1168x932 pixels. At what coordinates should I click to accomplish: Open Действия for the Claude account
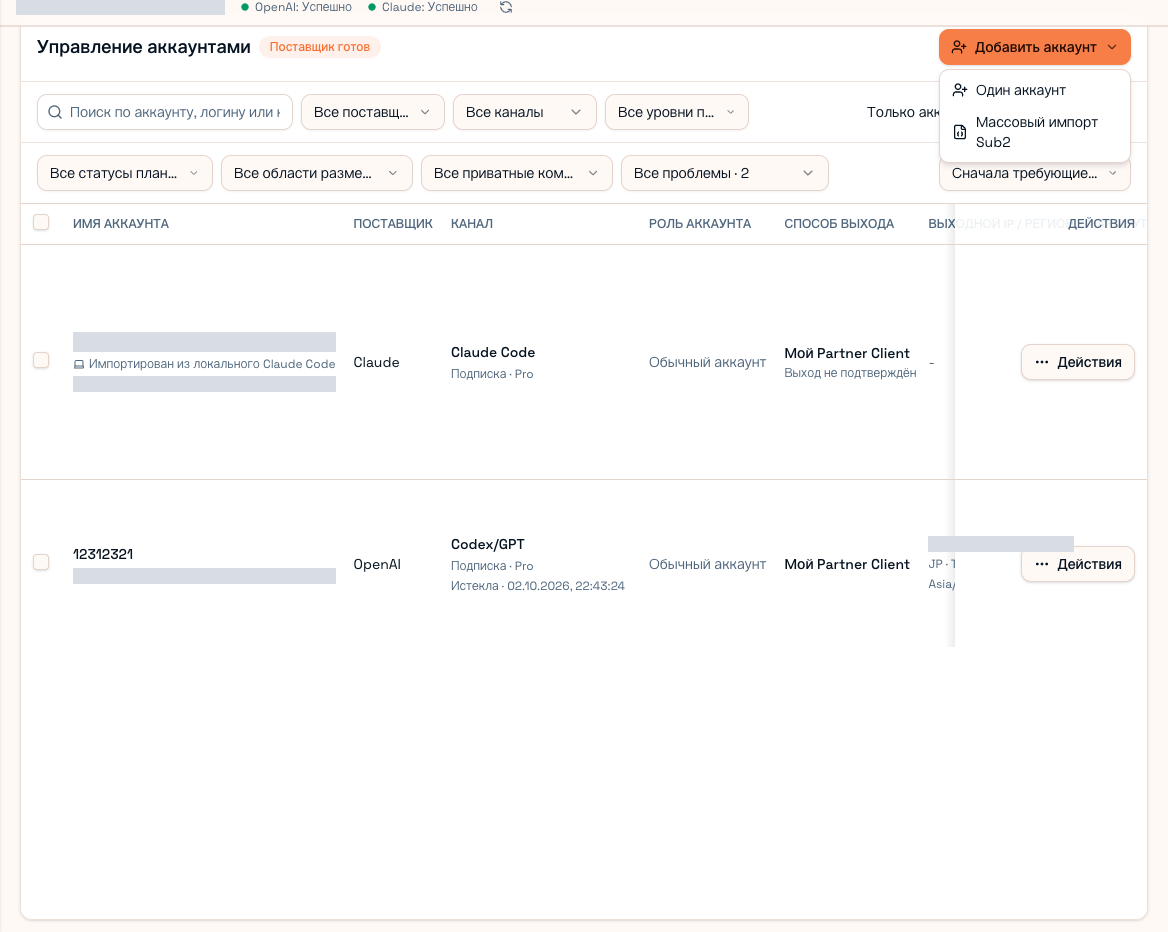tap(1077, 362)
